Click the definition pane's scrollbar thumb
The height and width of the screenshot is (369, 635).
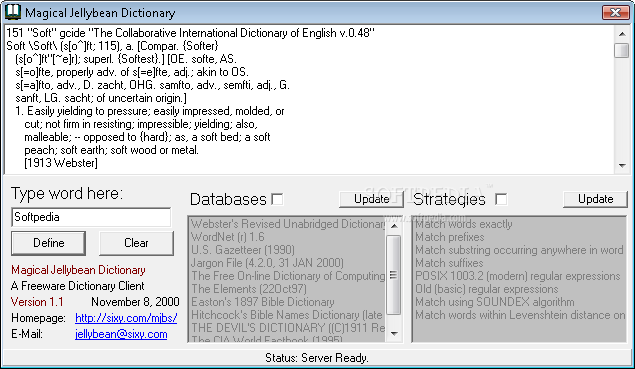[x=621, y=51]
